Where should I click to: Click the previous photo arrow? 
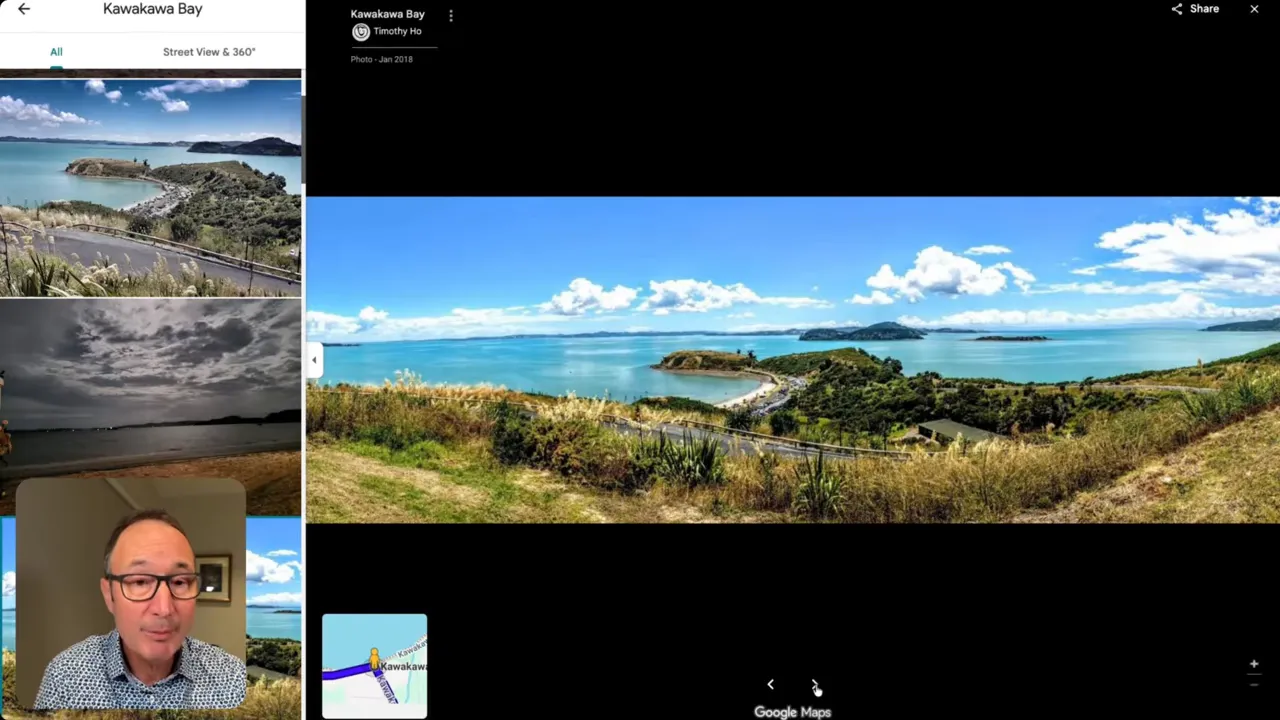click(770, 684)
